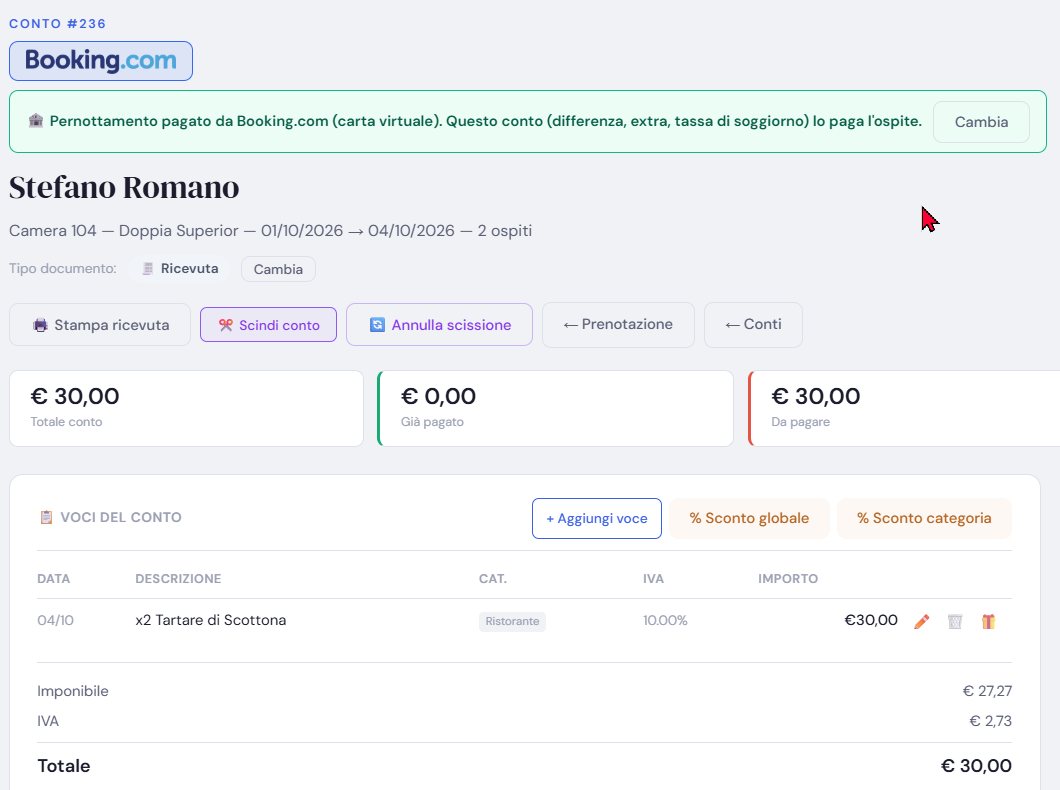Select the description x2 Tartare di Scottona
This screenshot has width=1060, height=790.
210,620
